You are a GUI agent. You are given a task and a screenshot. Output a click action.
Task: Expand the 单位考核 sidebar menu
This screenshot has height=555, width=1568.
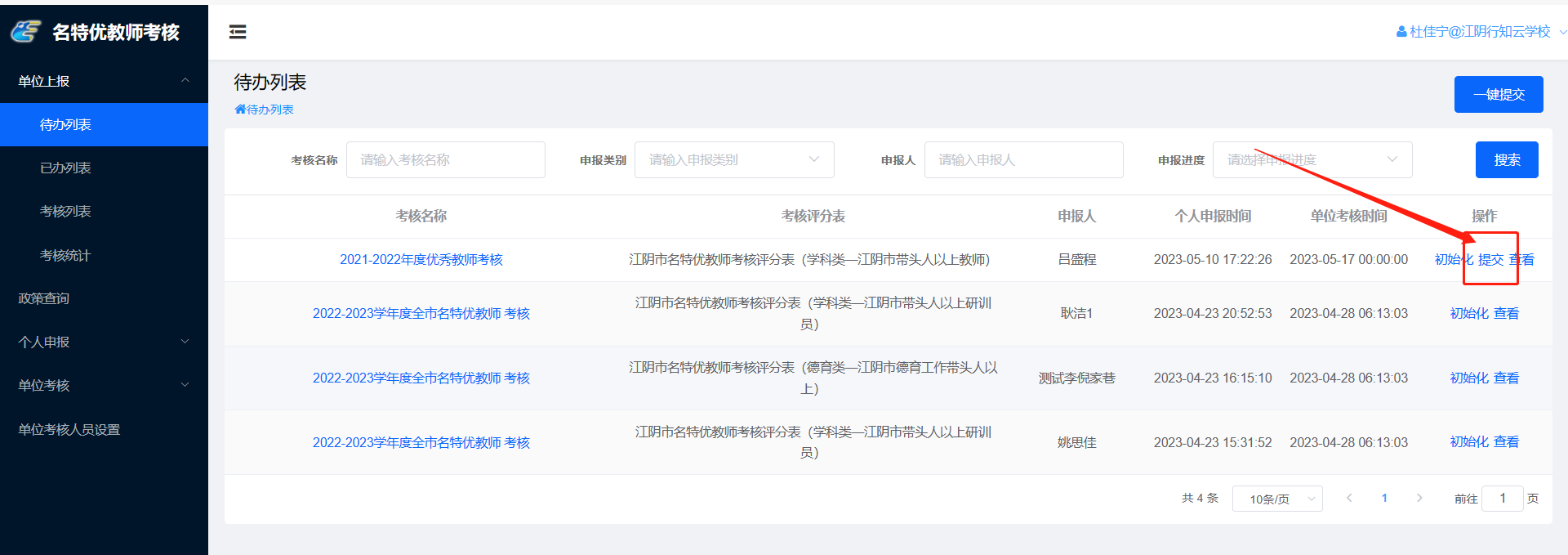pos(185,385)
